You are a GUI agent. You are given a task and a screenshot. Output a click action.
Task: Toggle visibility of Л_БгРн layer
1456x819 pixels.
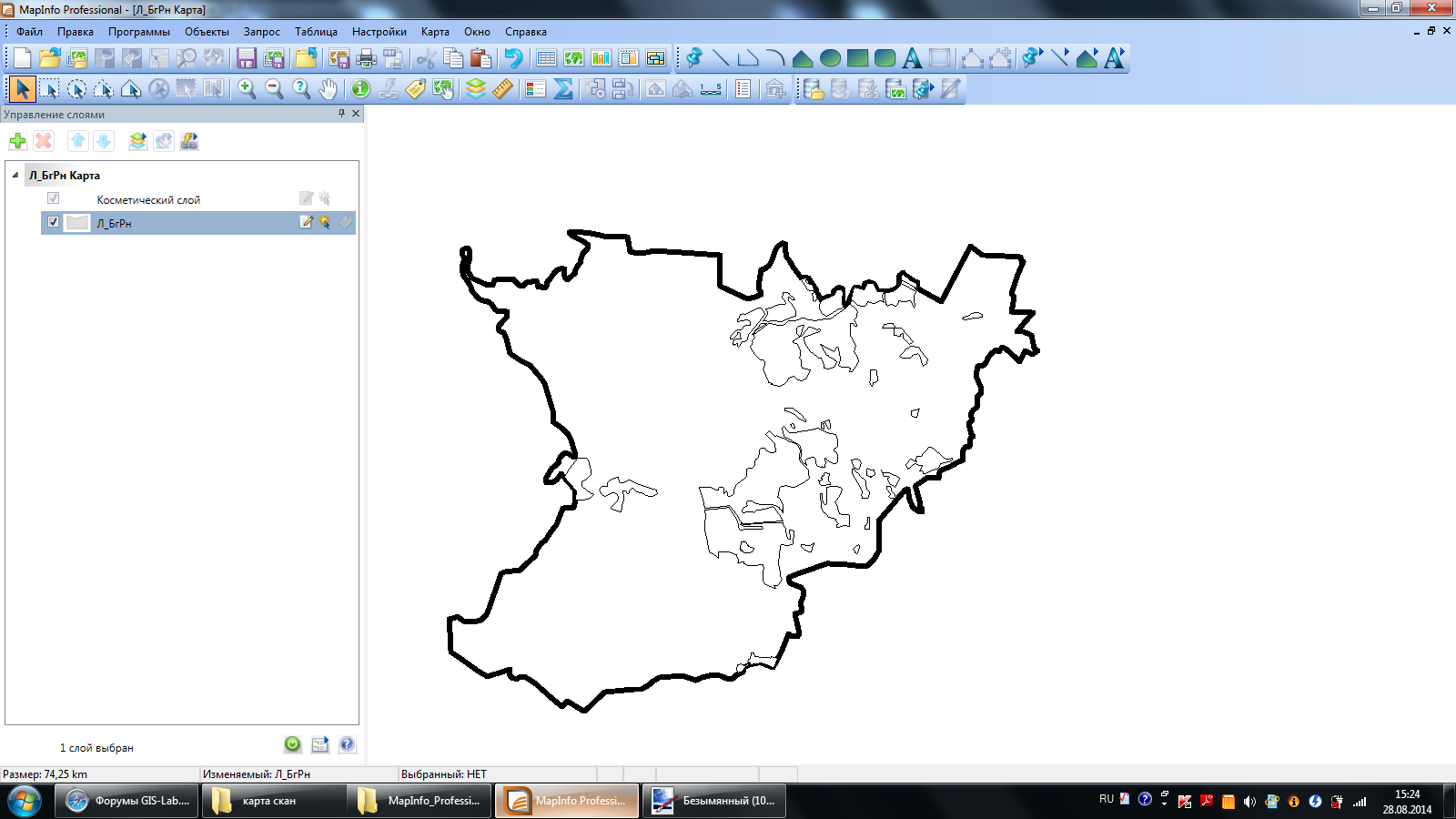[53, 222]
